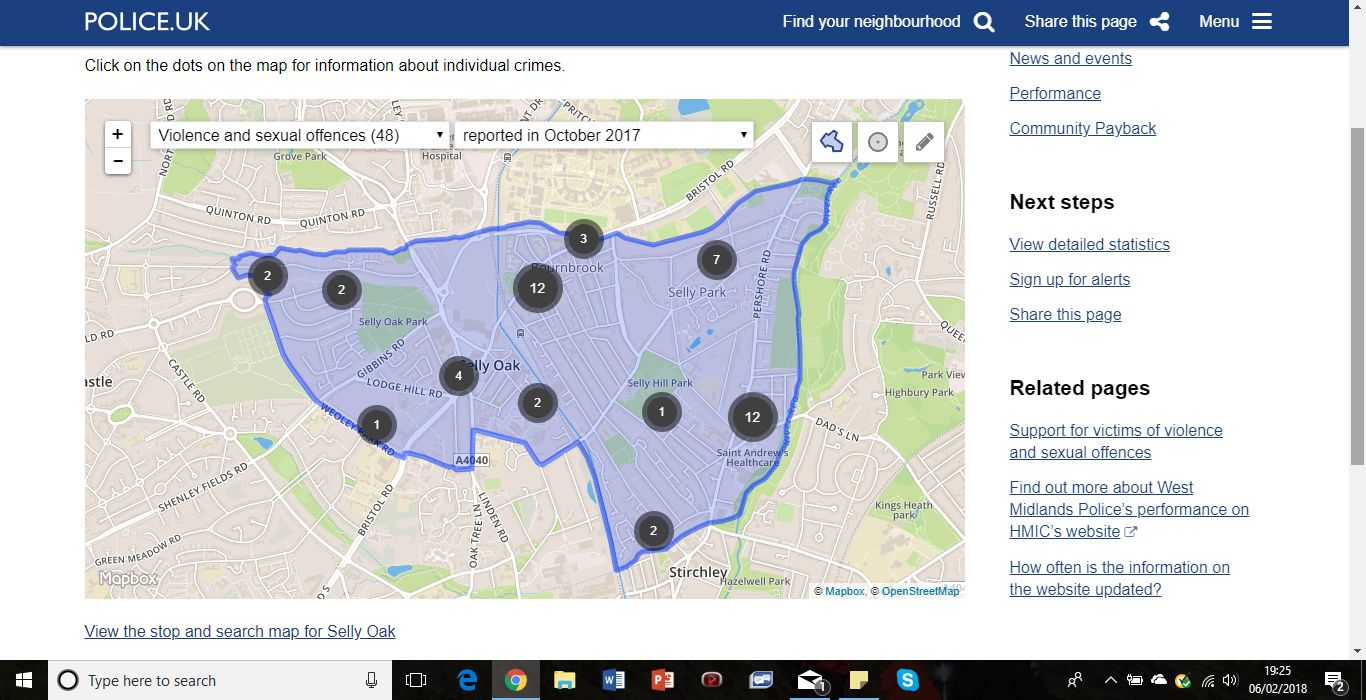
Task: Click the 'Sign up for alerts' link
Action: 1069,279
